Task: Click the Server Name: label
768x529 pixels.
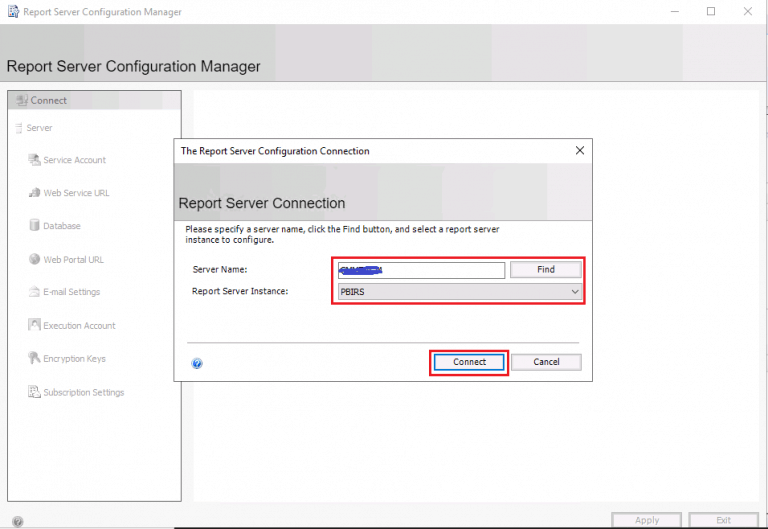Action: pyautogui.click(x=220, y=269)
